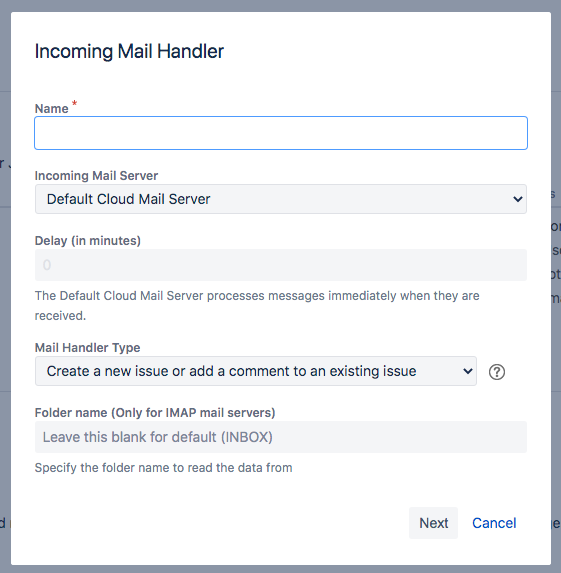This screenshot has height=573, width=561.
Task: Click the Incoming Mail Server label
Action: point(96,176)
